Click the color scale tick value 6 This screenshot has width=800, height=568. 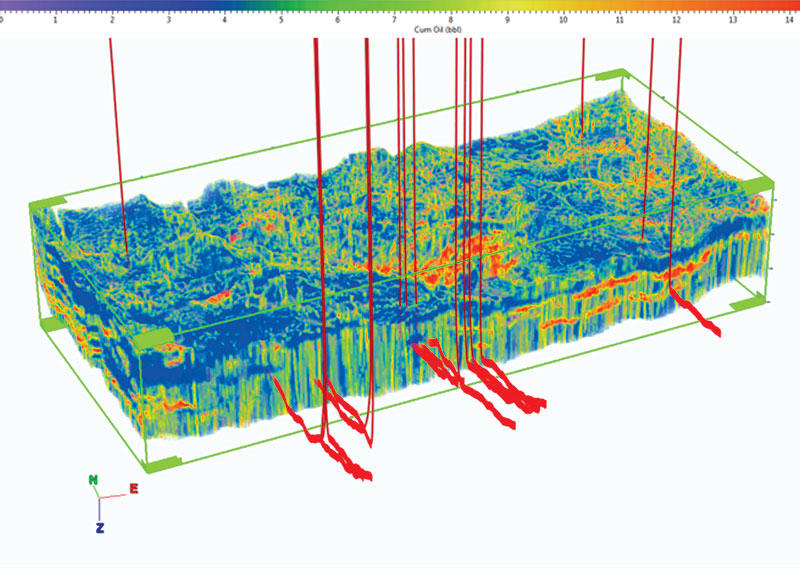337,20
